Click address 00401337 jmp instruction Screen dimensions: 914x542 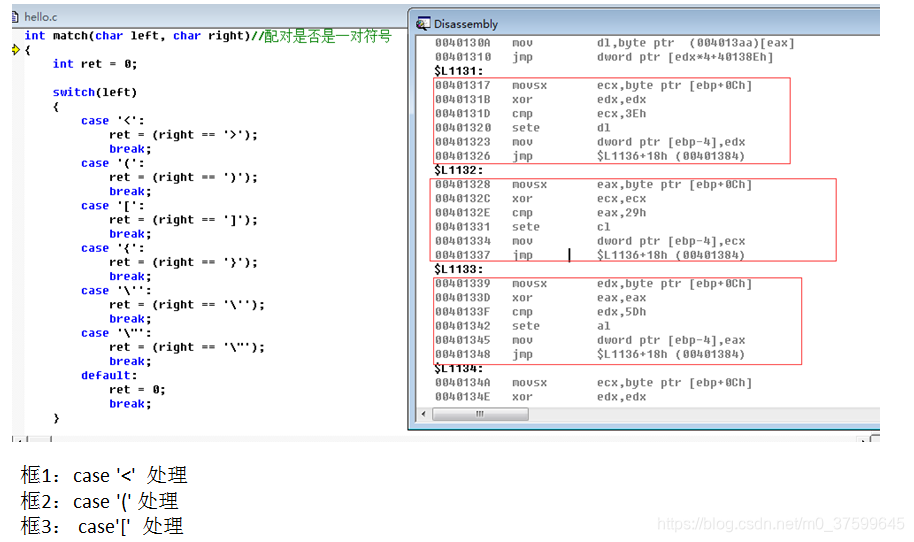coord(590,255)
